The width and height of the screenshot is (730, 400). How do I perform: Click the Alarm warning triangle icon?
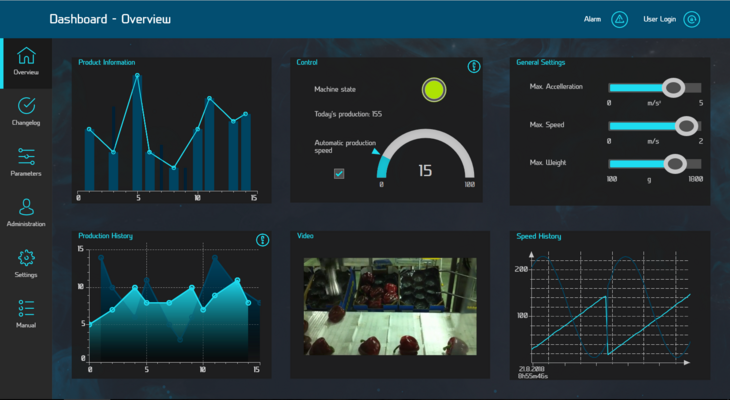tap(619, 19)
